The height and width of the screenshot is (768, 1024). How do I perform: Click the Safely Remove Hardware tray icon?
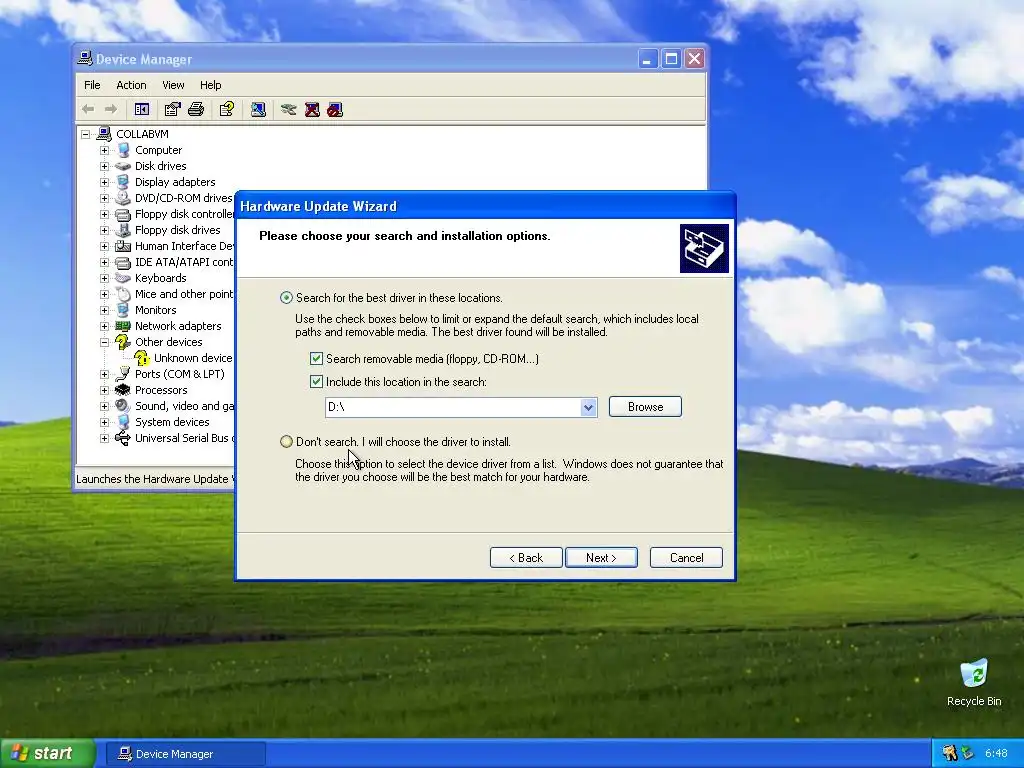tap(967, 753)
